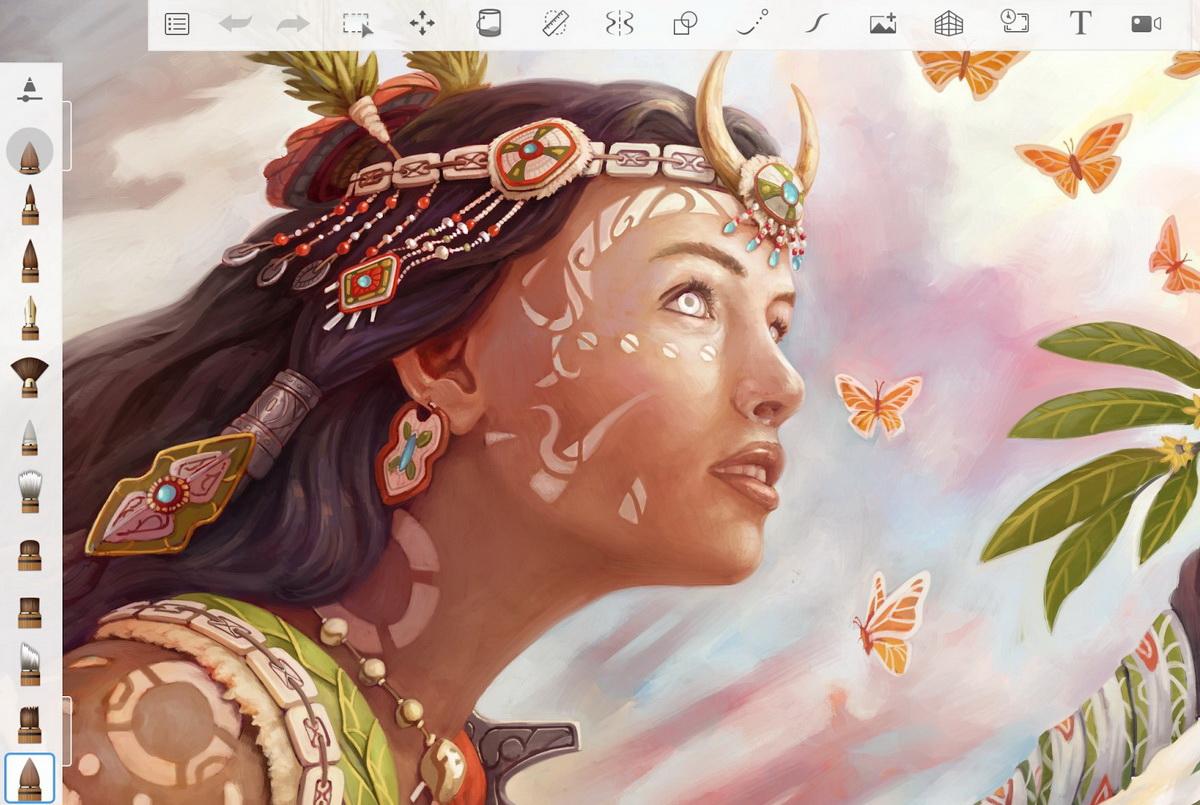The height and width of the screenshot is (805, 1200).
Task: Activate the Transform move tool
Action: coord(422,24)
